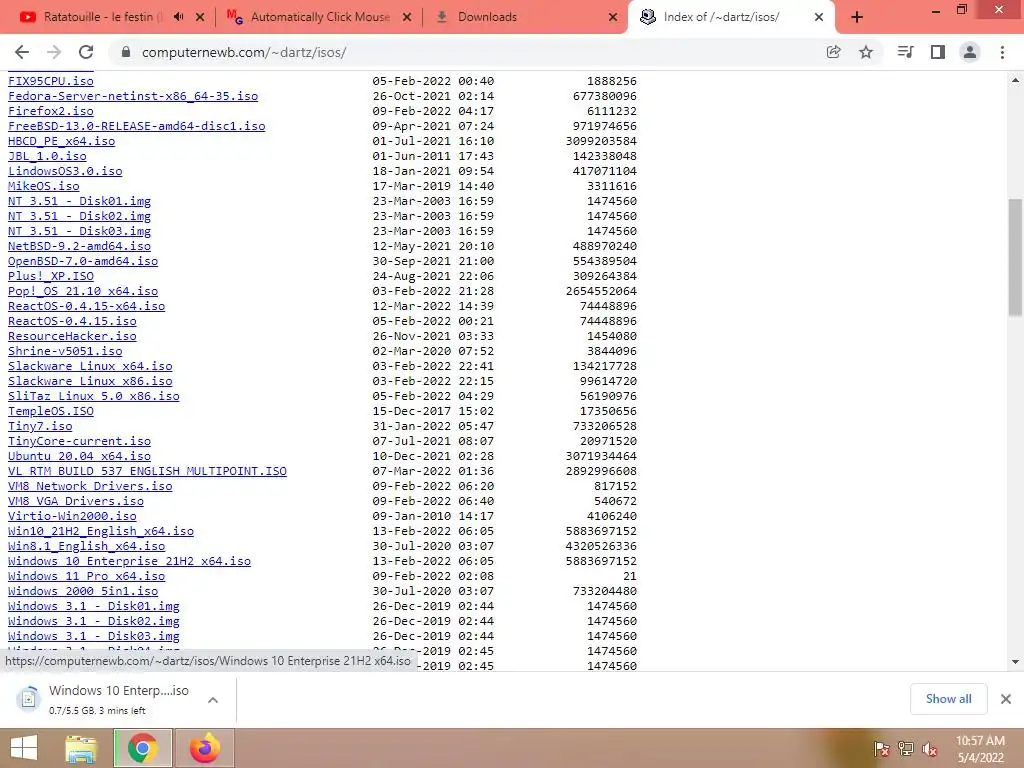Click the TempleOS.ISO link
This screenshot has width=1024, height=768.
51,411
